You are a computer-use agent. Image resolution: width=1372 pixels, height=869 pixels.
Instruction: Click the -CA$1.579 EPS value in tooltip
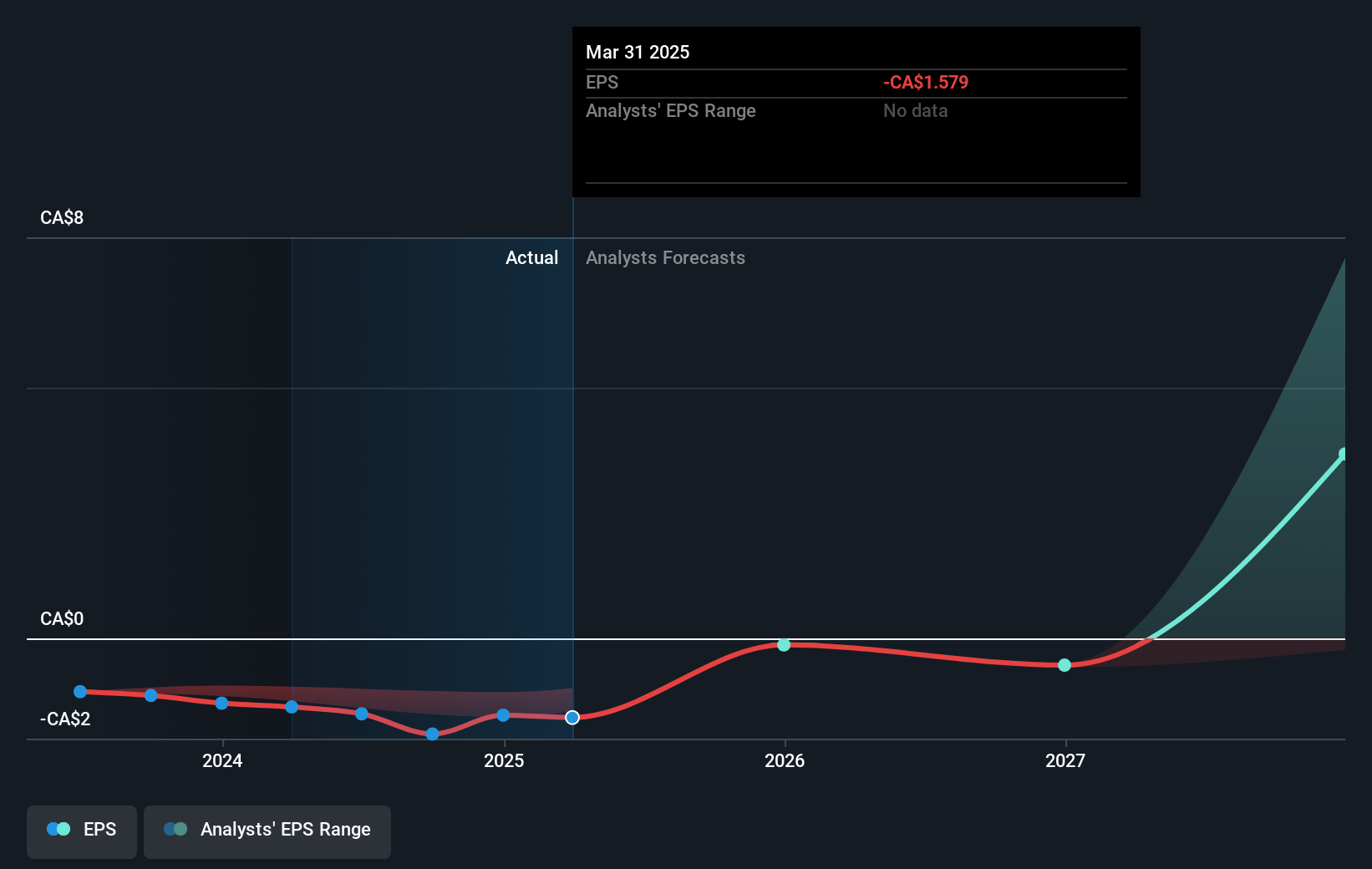(926, 83)
